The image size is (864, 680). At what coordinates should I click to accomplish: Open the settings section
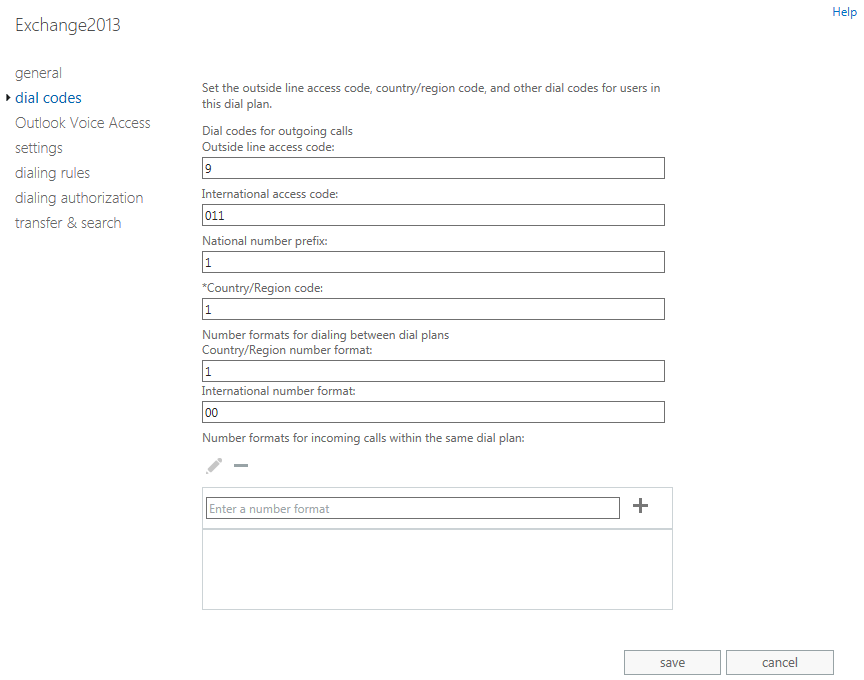pos(39,148)
